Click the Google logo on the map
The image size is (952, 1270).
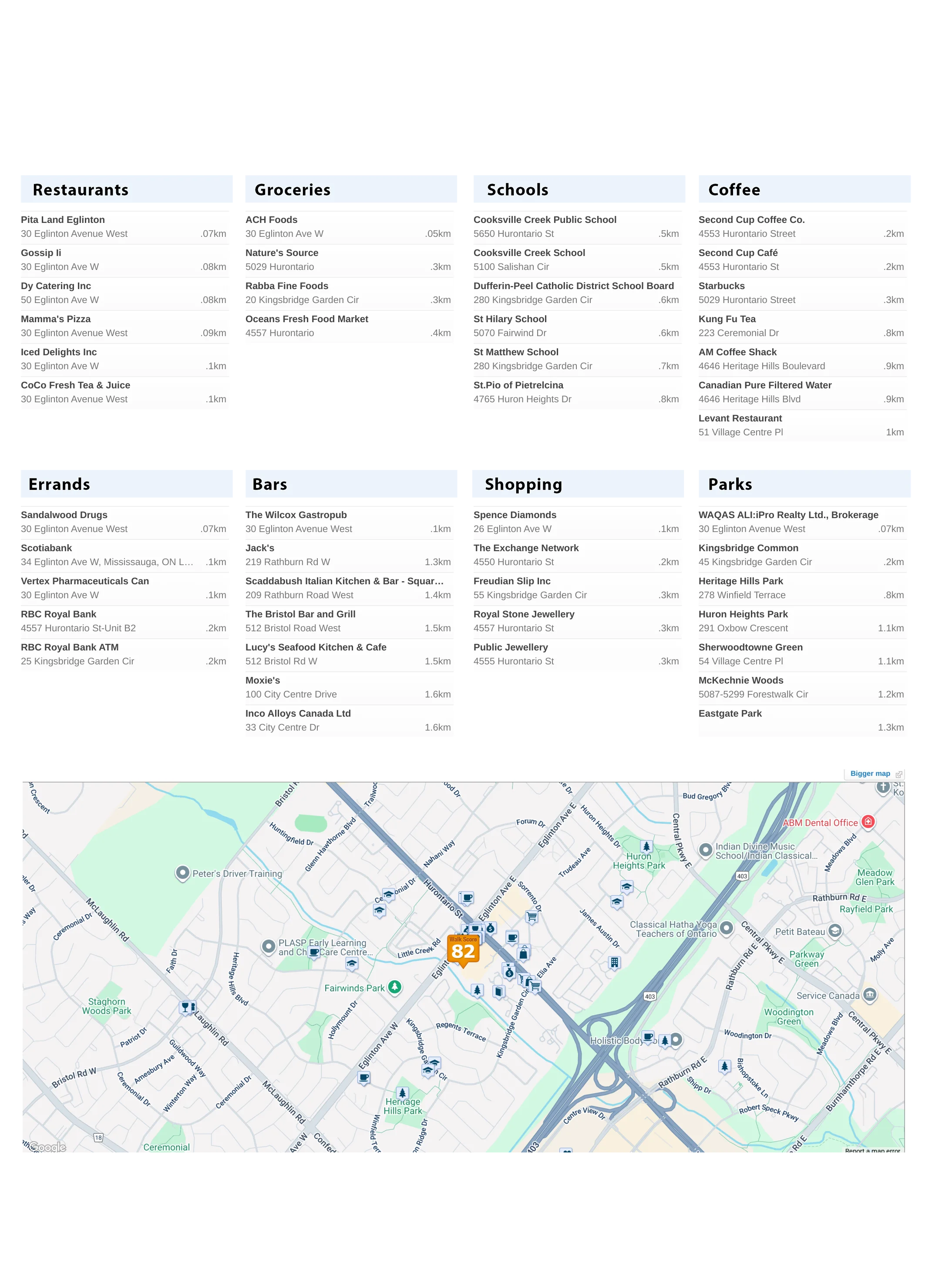[47, 1147]
